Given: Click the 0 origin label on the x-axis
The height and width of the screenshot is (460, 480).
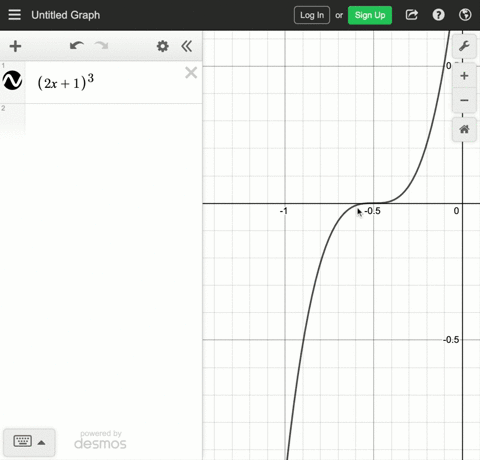Looking at the screenshot, I should 456,211.
